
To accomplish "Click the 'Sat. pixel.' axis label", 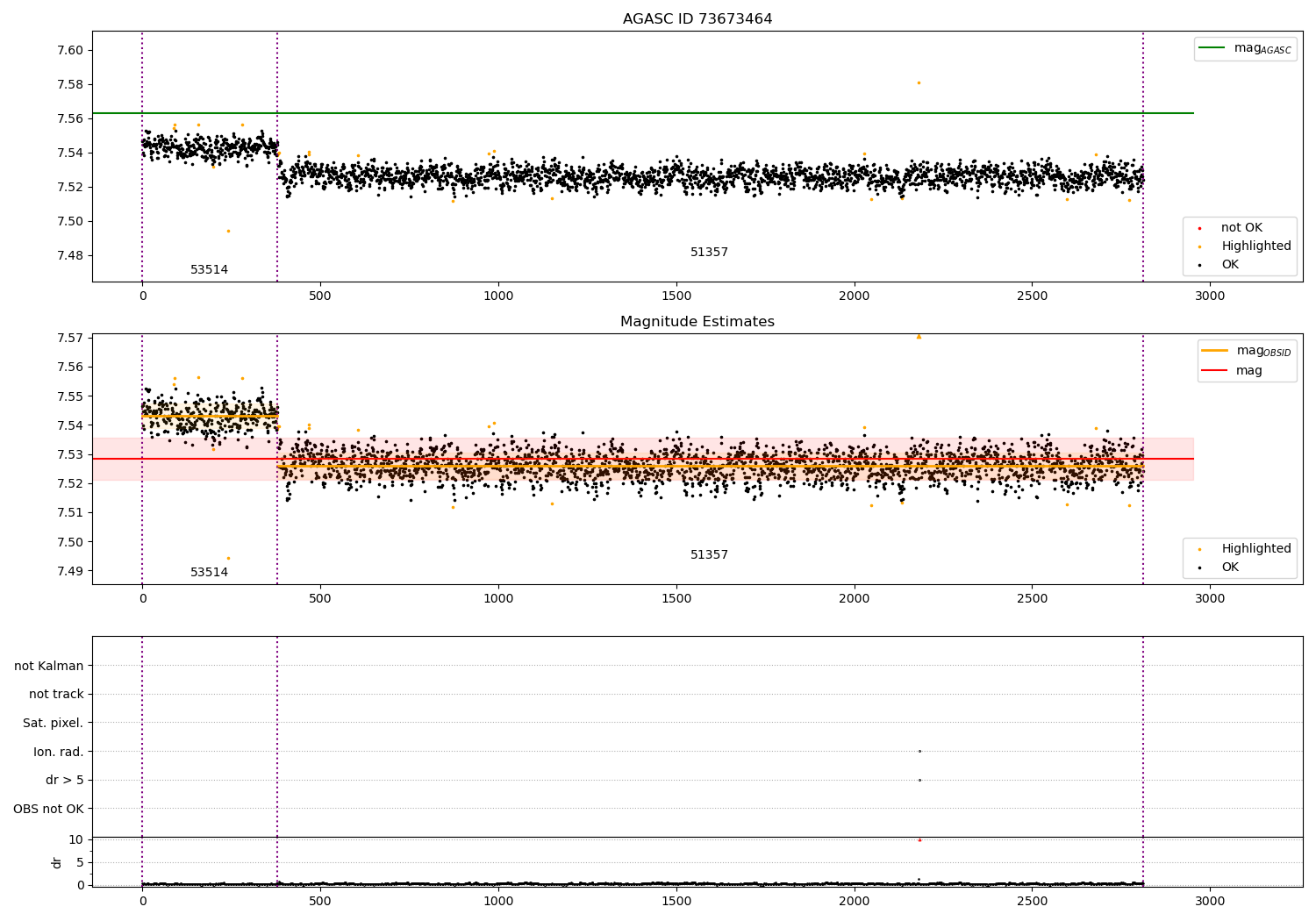I will 54,723.
